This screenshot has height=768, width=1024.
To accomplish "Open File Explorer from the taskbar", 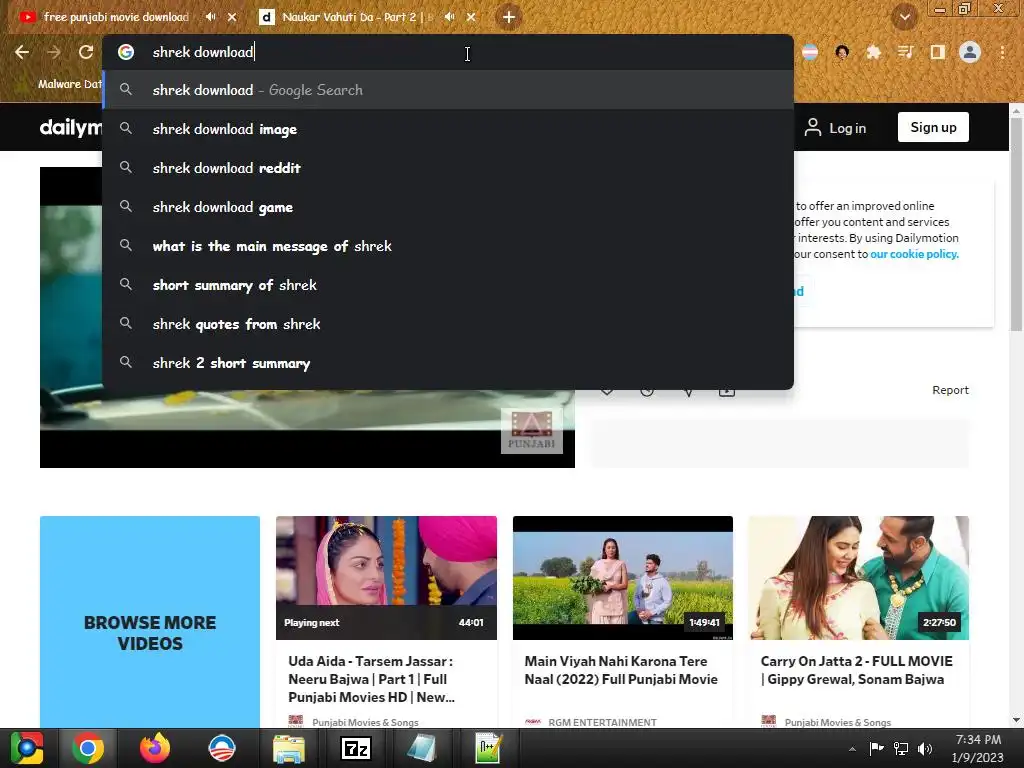I will pos(289,749).
